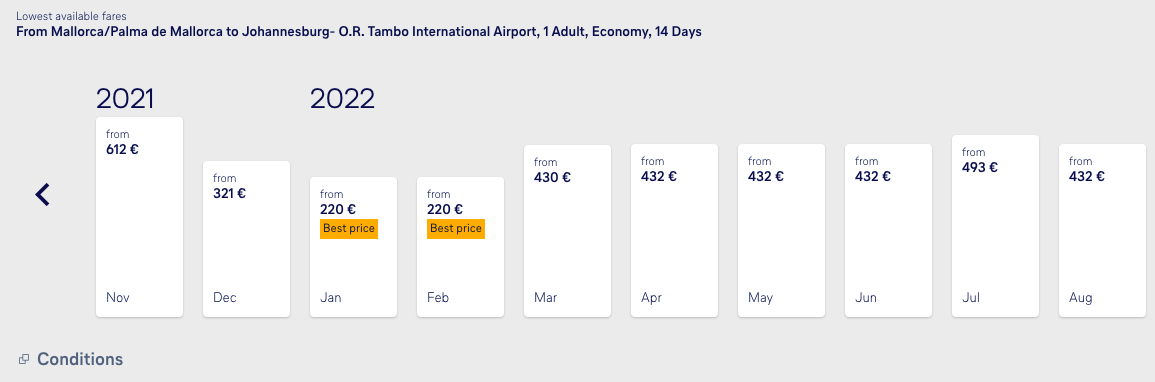Click the Best price badge in February

pos(456,229)
